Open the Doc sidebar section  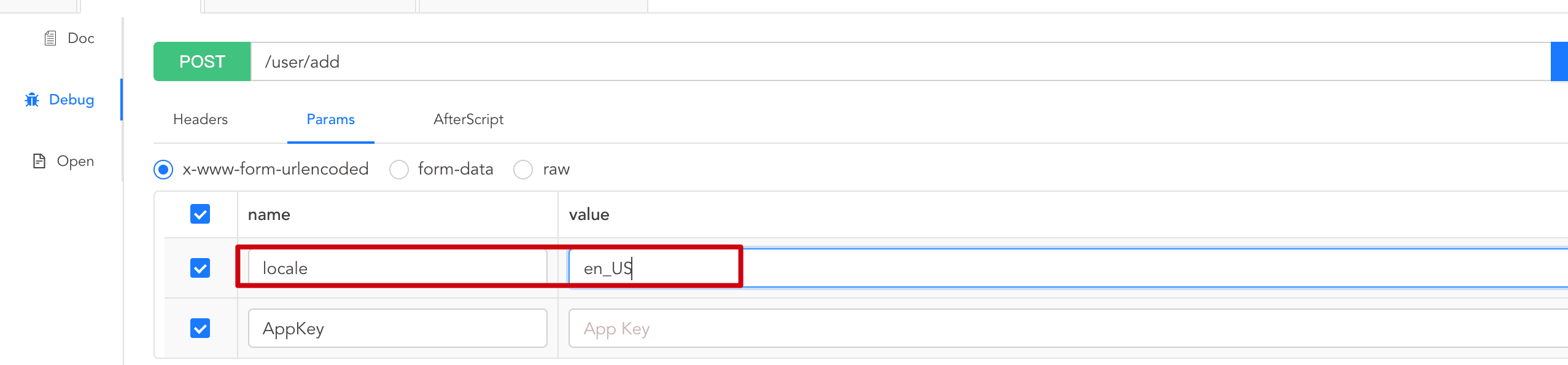click(80, 38)
